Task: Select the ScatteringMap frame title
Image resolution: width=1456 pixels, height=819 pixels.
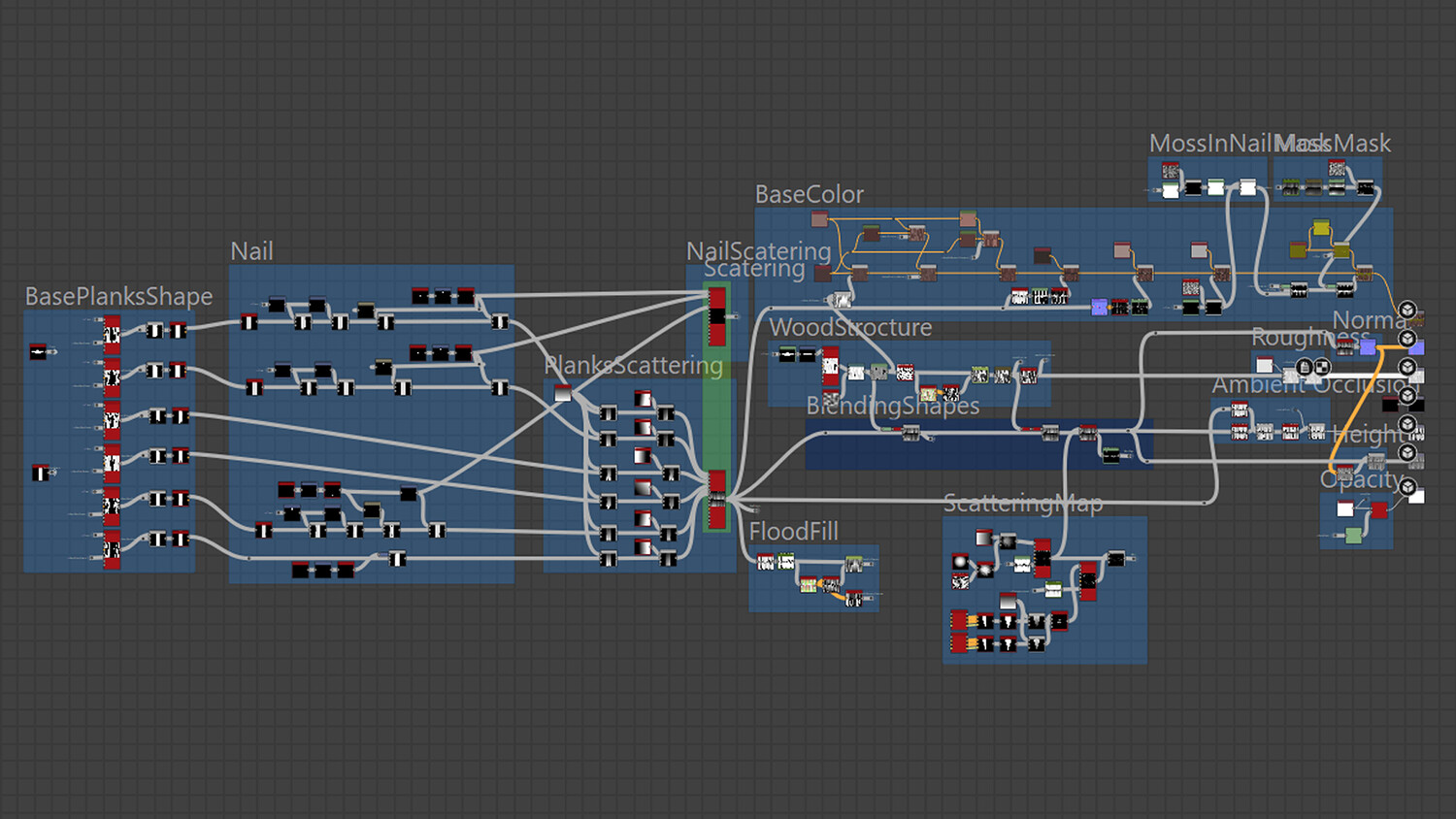Action: 1023,504
